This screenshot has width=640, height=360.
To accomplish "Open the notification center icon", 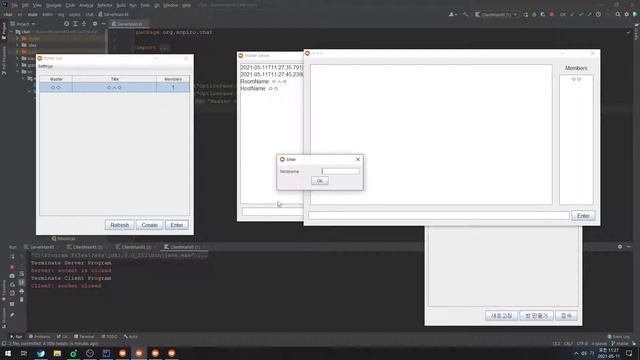I will [x=629, y=353].
